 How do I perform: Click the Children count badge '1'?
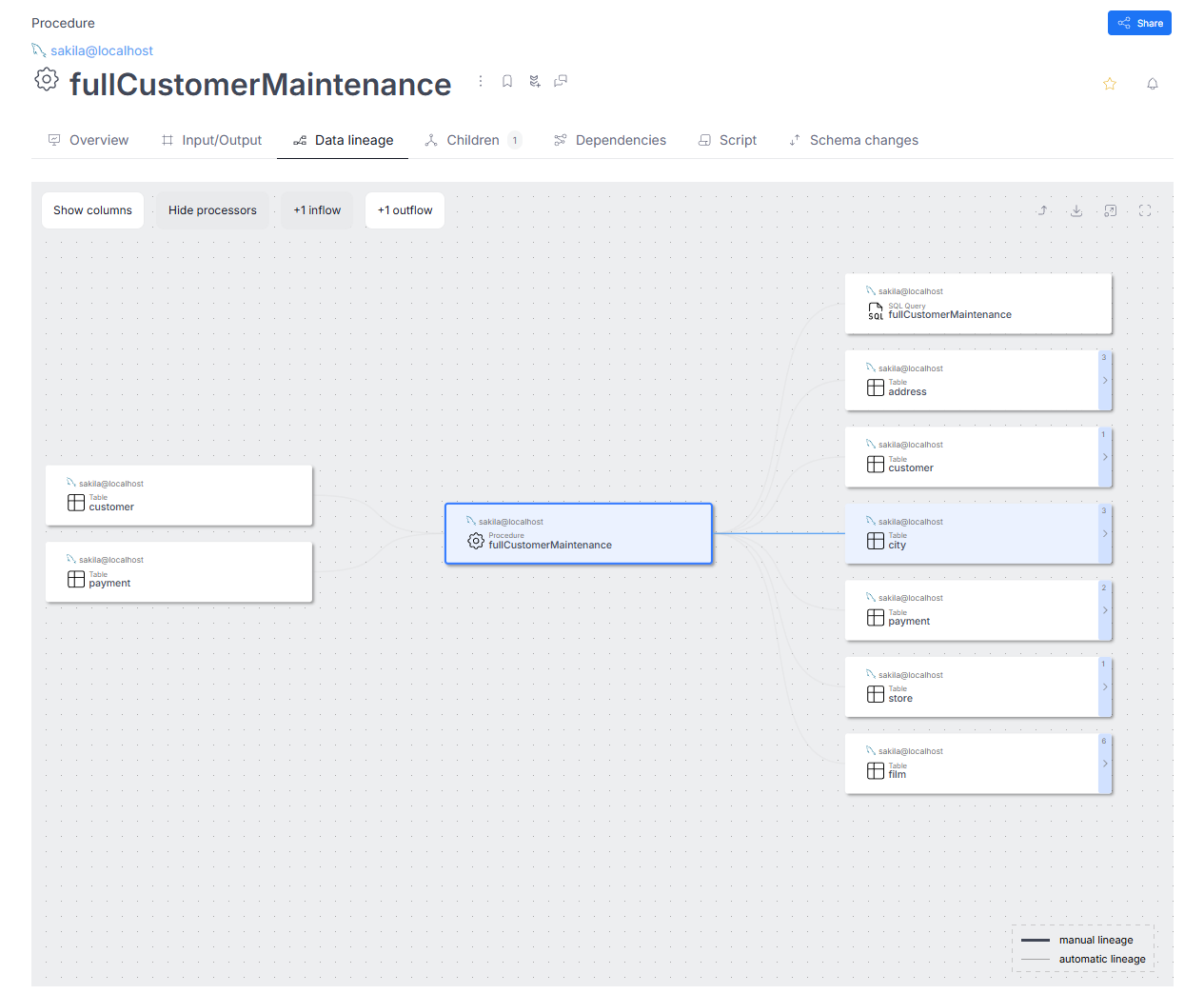pos(515,140)
